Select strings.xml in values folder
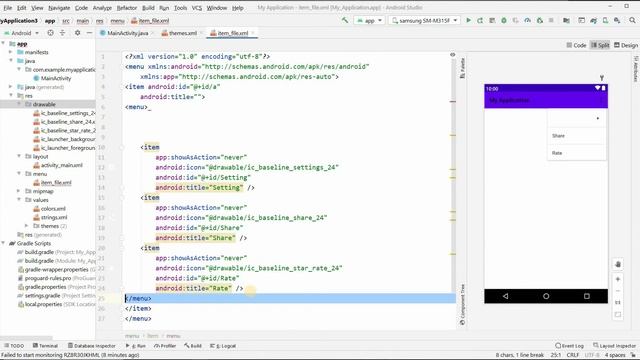The height and width of the screenshot is (360, 640). coord(50,218)
